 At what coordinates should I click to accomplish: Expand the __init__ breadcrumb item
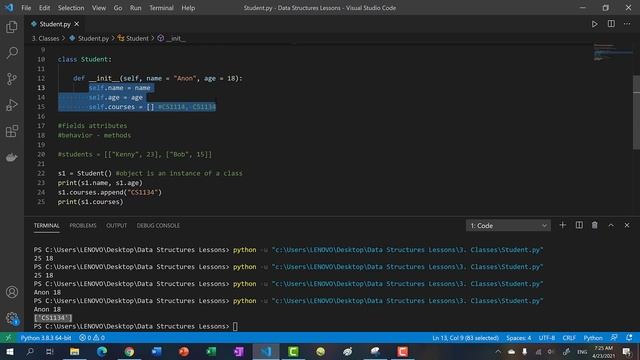tap(171, 38)
